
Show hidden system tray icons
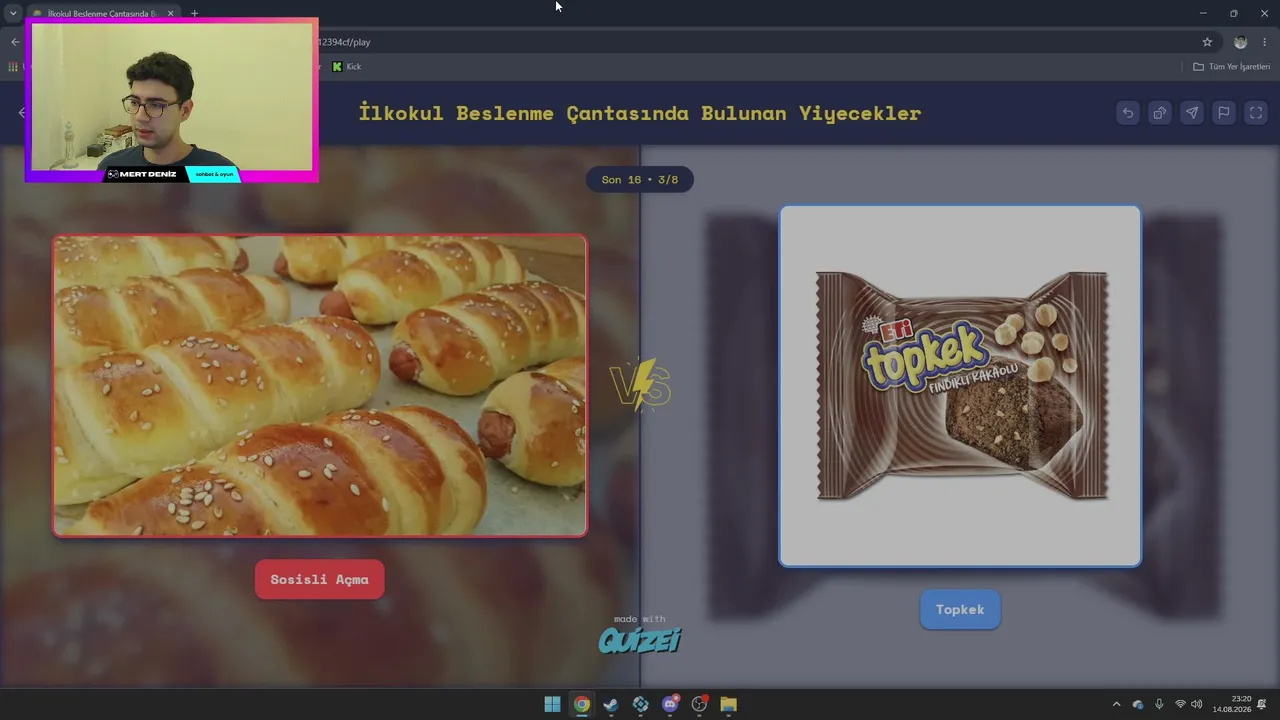pyautogui.click(x=1116, y=704)
